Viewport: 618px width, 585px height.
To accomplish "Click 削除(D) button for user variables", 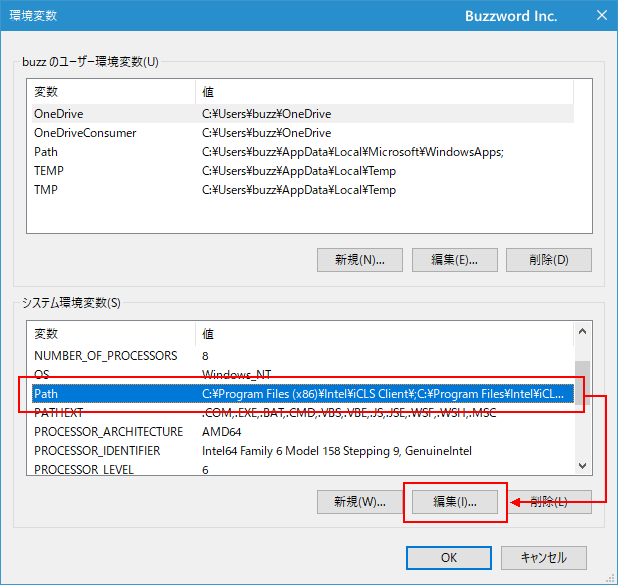I will [549, 260].
